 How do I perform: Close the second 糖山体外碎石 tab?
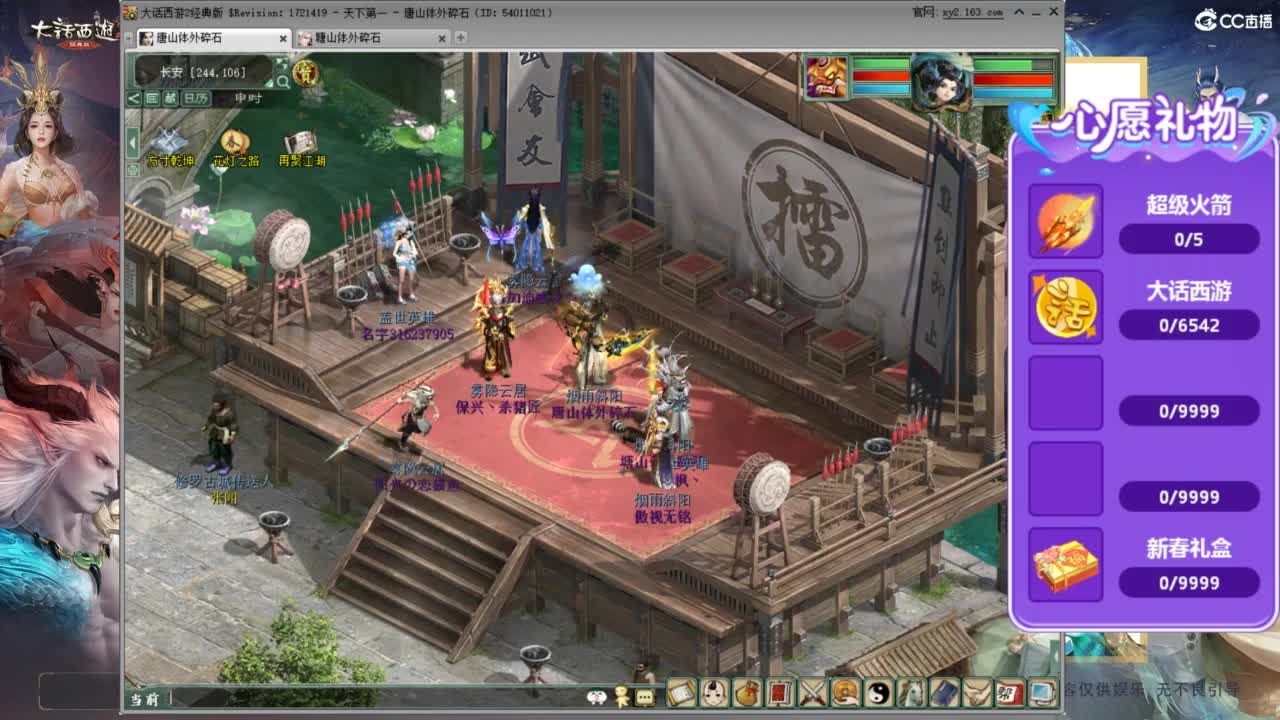click(442, 39)
